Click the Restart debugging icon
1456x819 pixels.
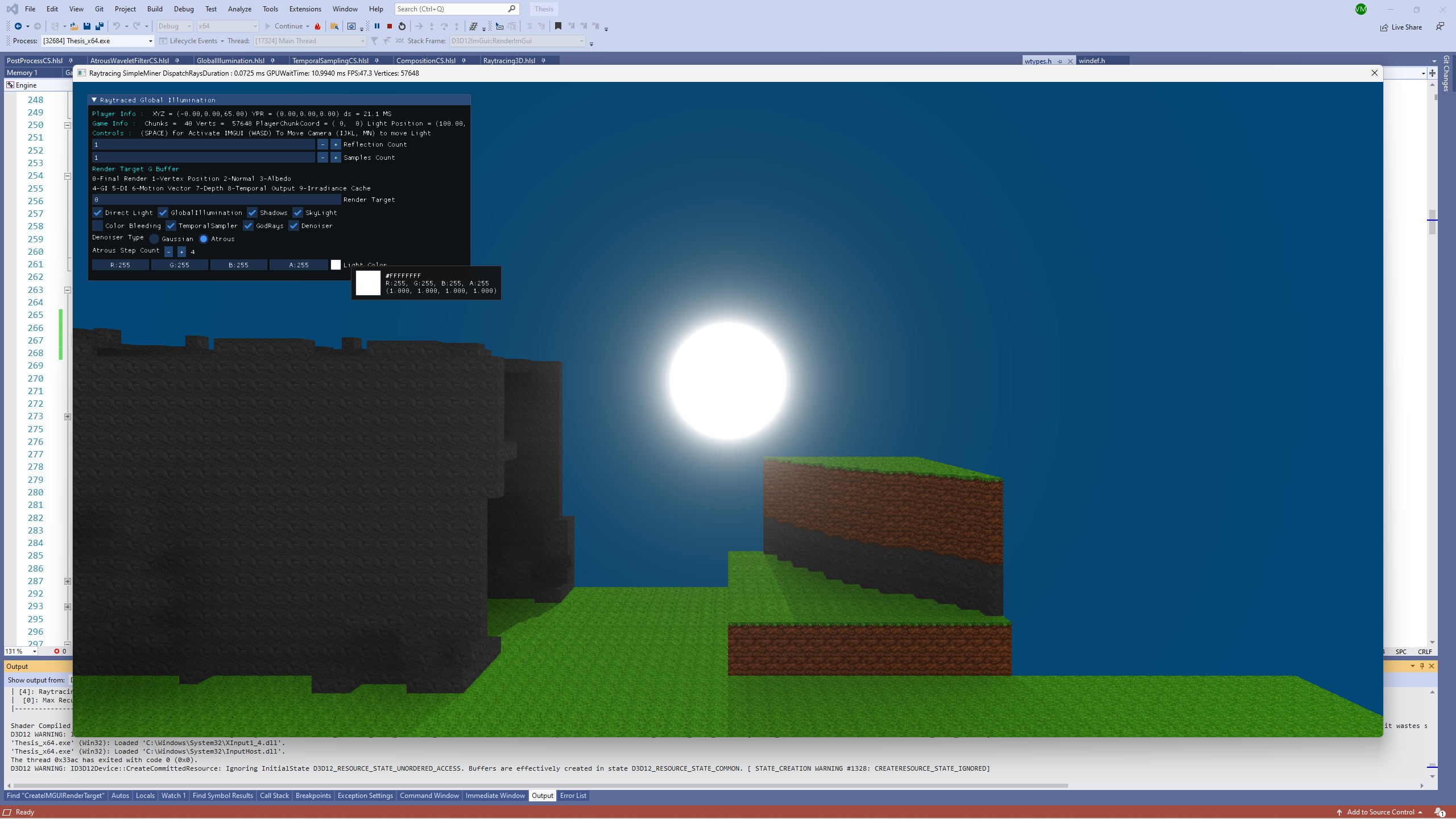click(x=401, y=26)
